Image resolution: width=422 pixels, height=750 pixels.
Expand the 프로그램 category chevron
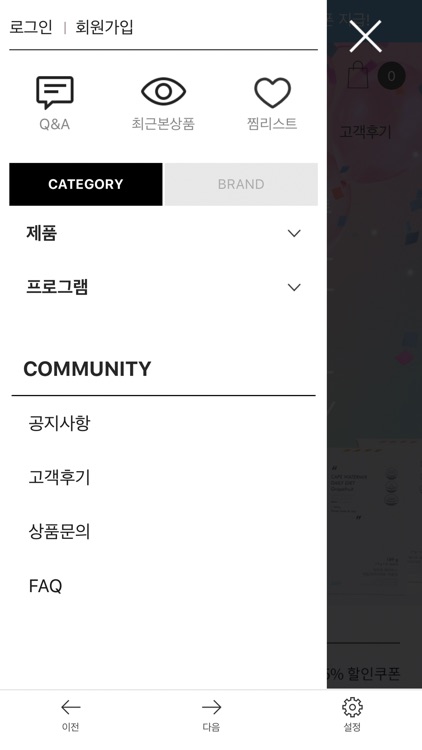coord(294,287)
